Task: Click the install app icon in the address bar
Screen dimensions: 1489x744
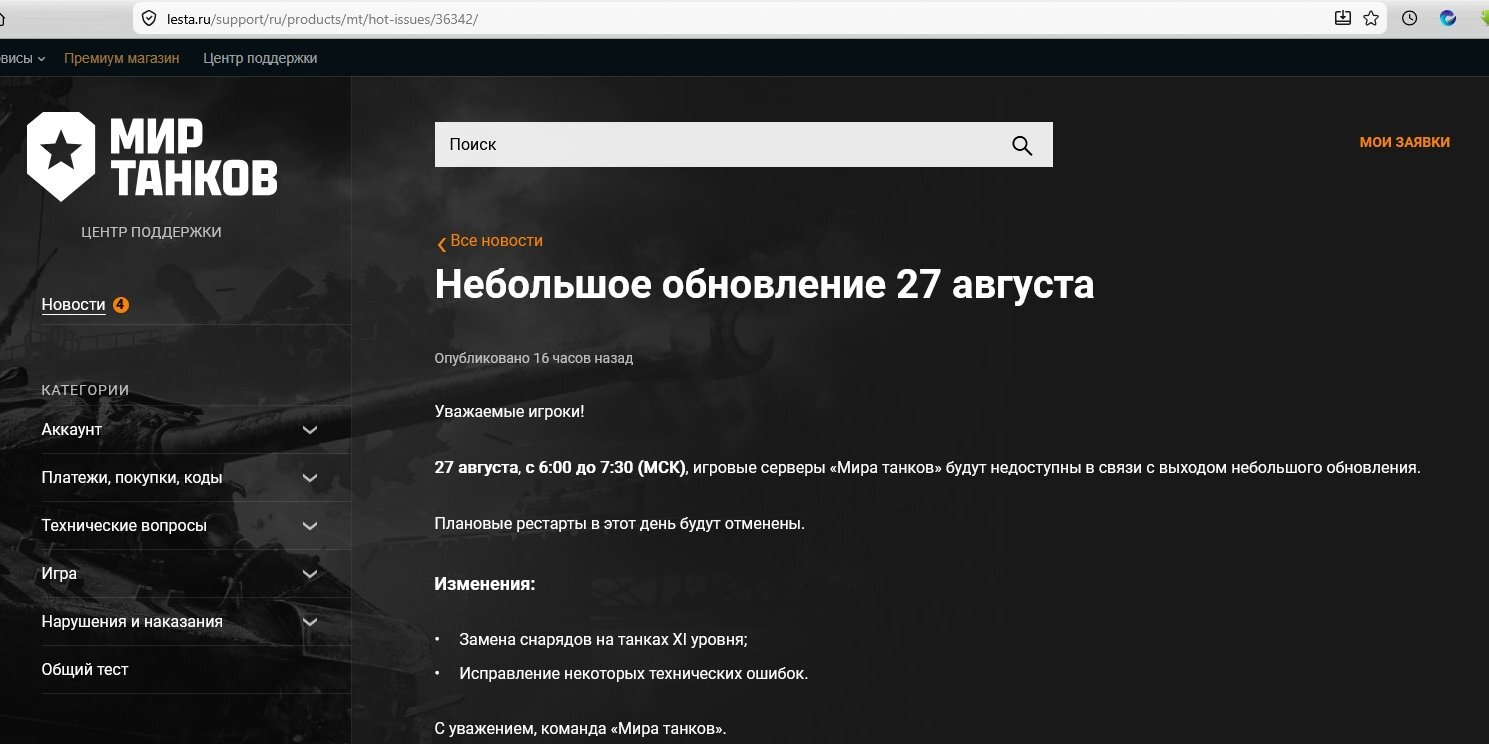Action: (x=1343, y=18)
